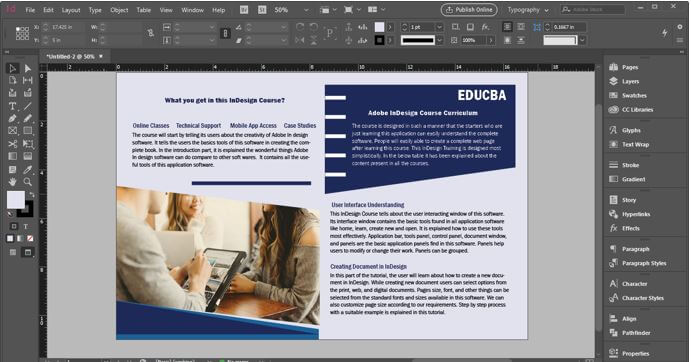Image resolution: width=691 pixels, height=362 pixels.
Task: Select the Rectangle tool
Action: (28, 131)
